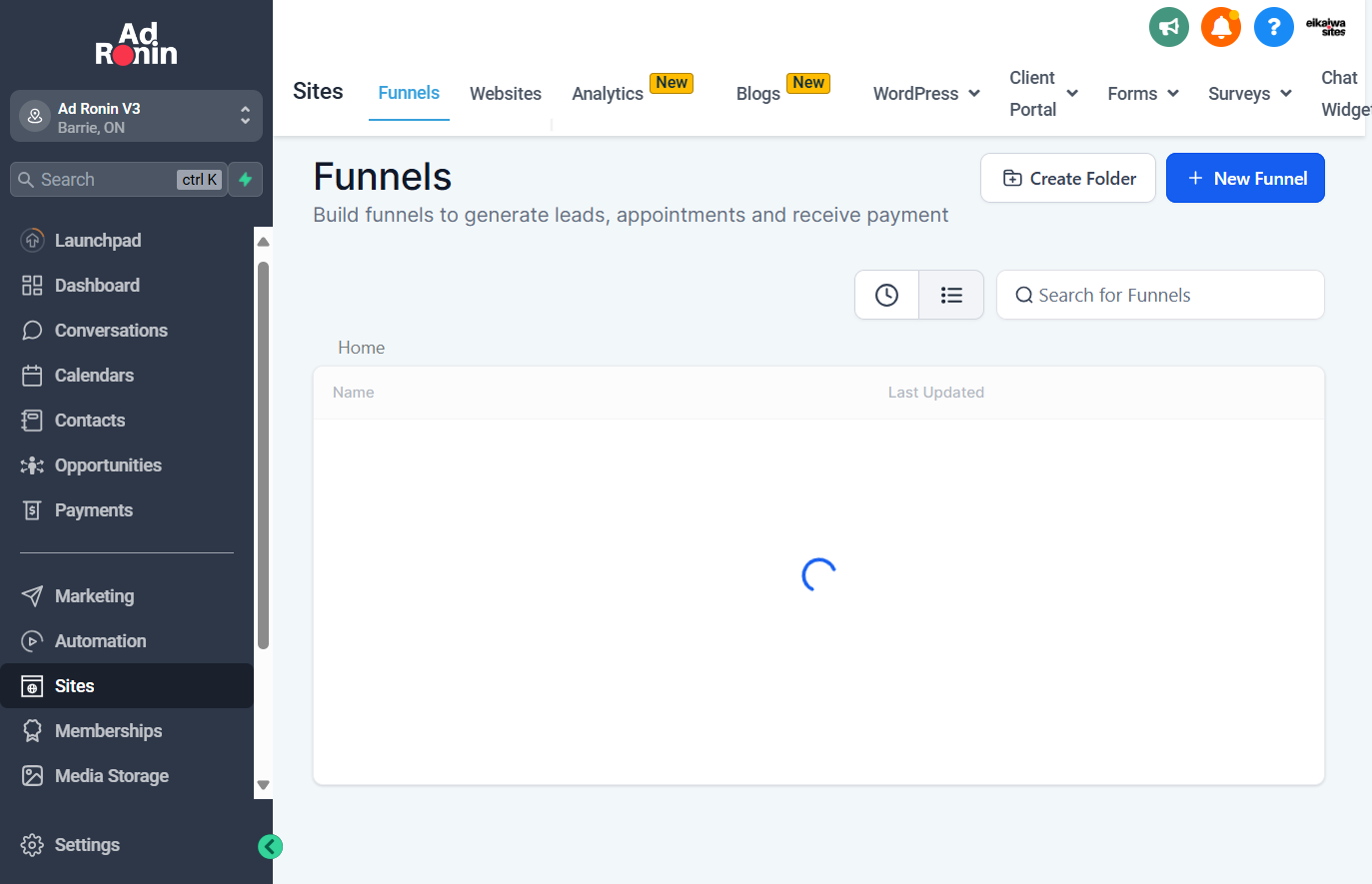
Task: Open the blue help question mark icon
Action: click(x=1273, y=27)
